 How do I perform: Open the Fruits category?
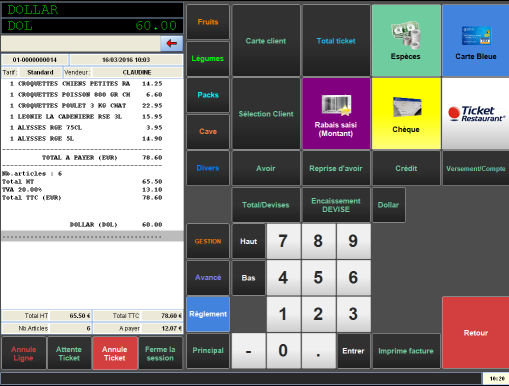tap(208, 22)
